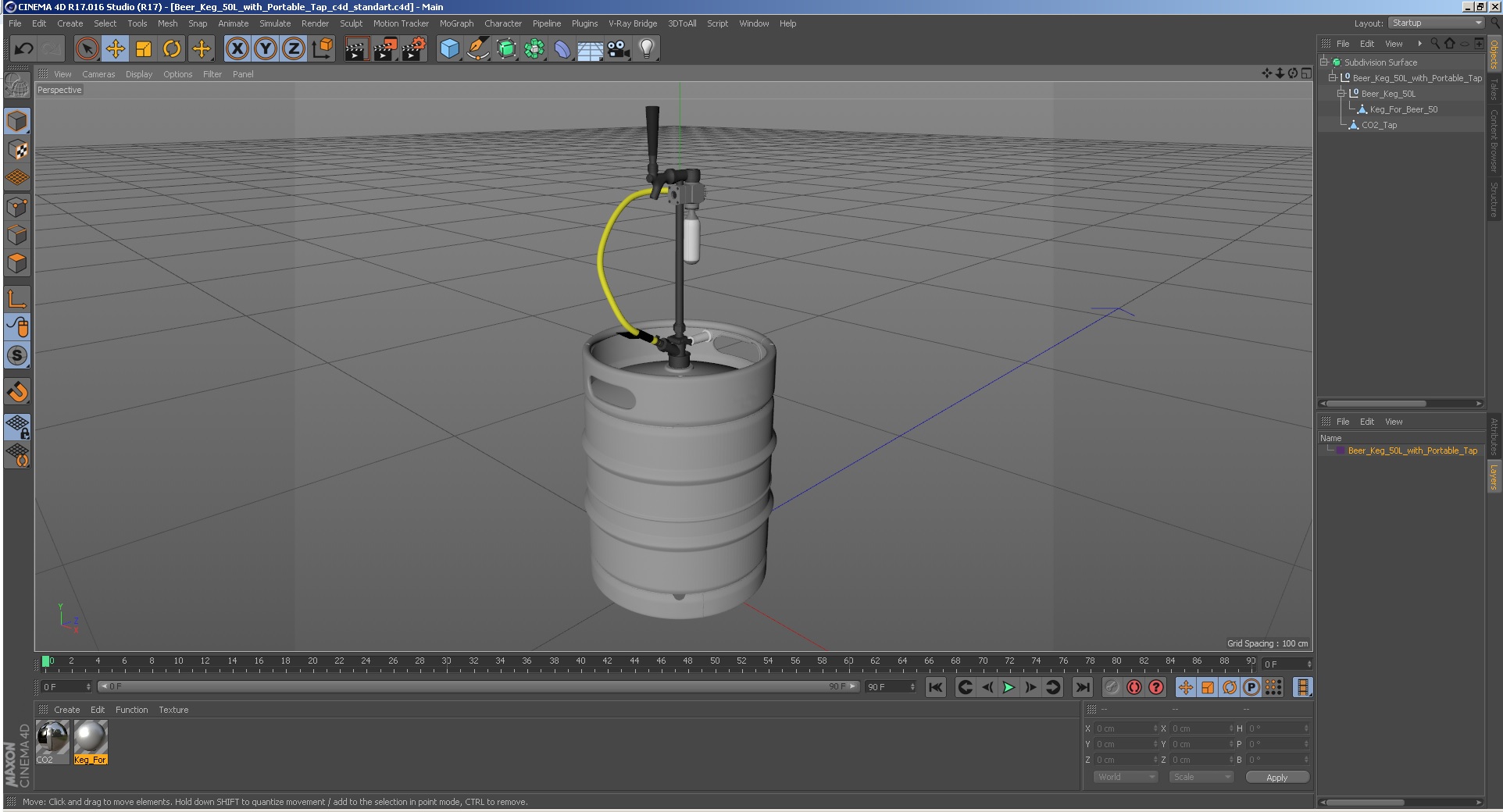The height and width of the screenshot is (812, 1503).
Task: Open the MoGraph menu
Action: coord(456,23)
